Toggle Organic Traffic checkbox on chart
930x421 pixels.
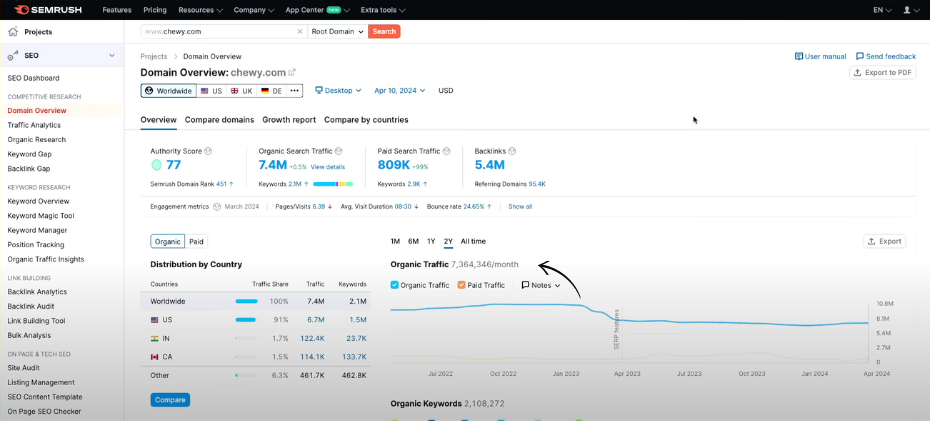pos(394,285)
